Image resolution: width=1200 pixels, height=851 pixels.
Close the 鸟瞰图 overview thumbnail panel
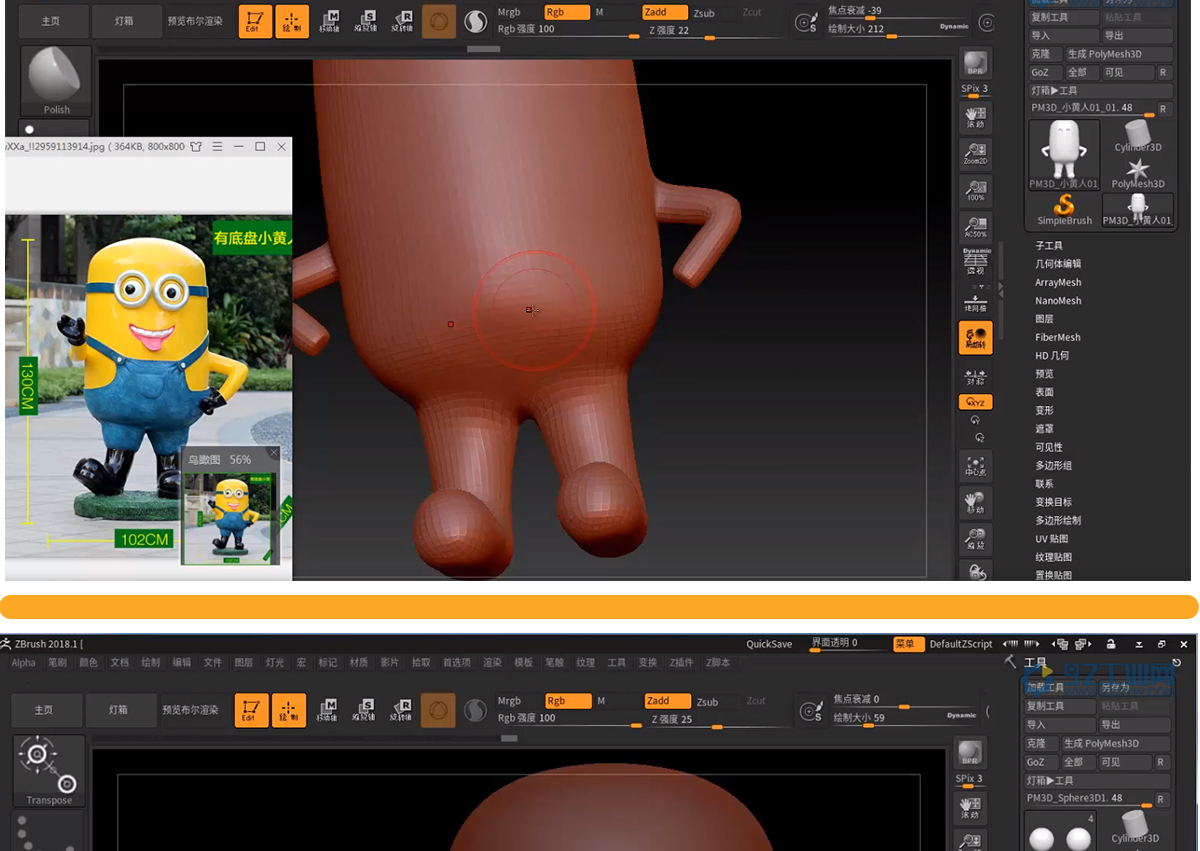tap(273, 454)
